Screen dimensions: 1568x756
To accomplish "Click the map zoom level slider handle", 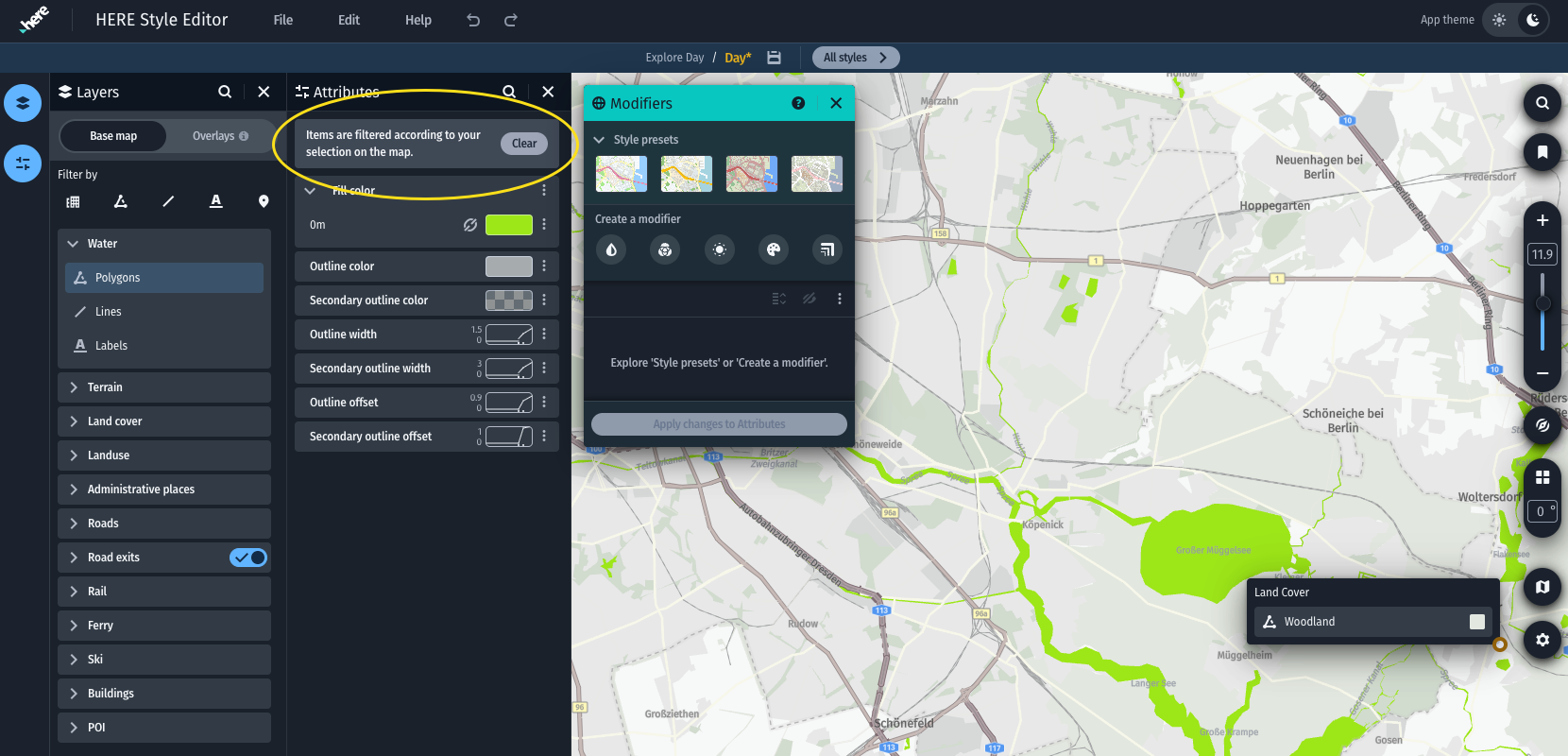I will [x=1542, y=303].
